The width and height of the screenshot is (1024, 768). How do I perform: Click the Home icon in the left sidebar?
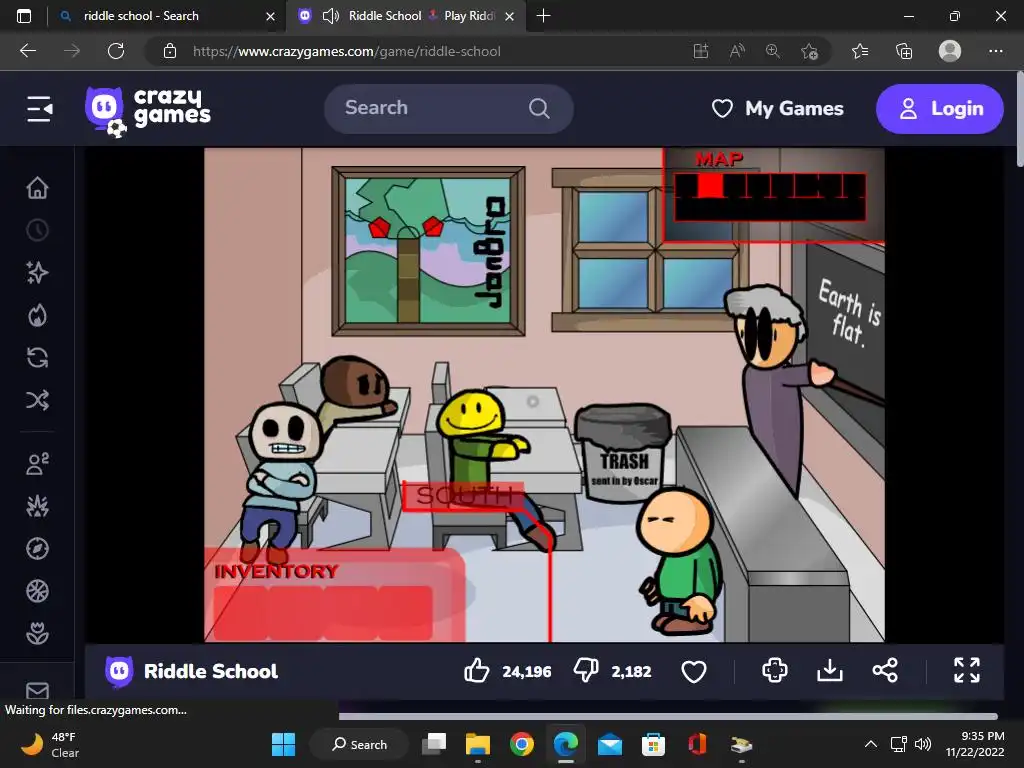point(37,188)
